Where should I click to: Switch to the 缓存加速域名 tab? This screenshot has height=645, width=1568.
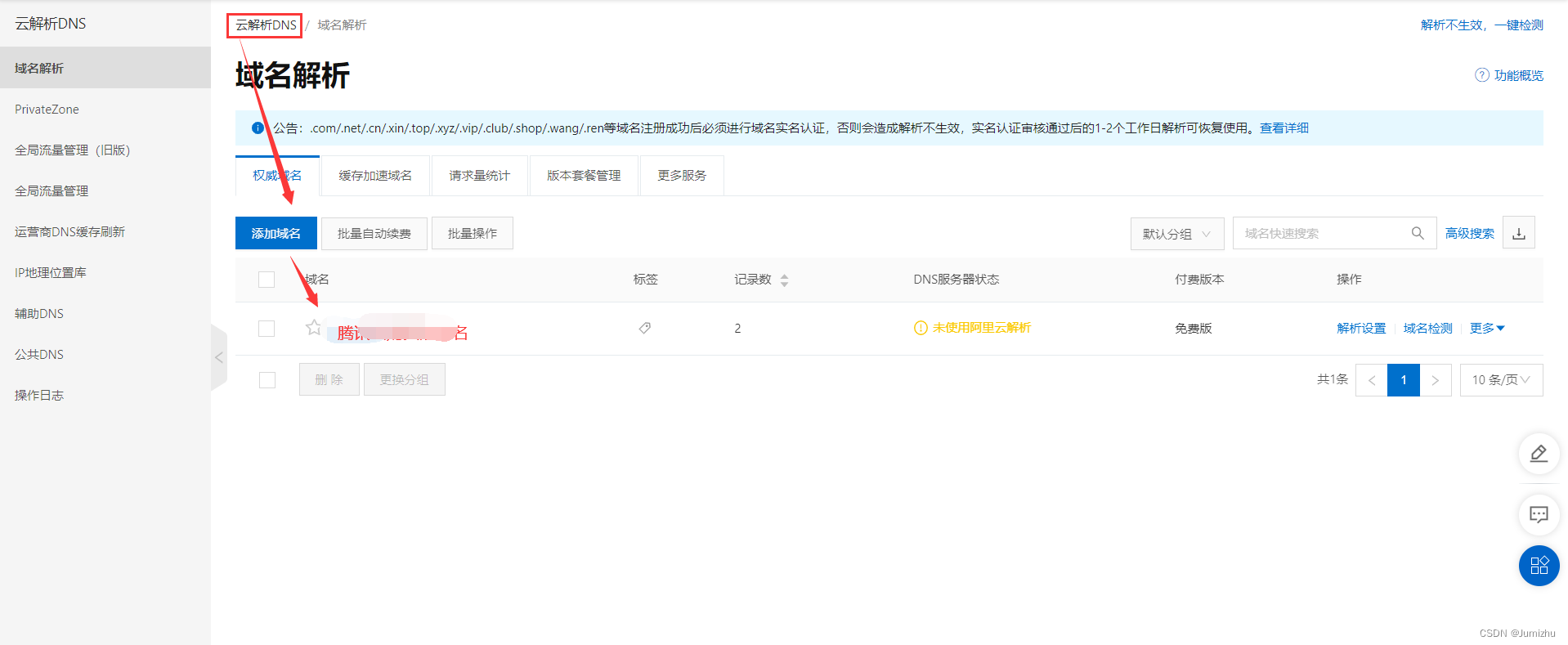pos(375,176)
